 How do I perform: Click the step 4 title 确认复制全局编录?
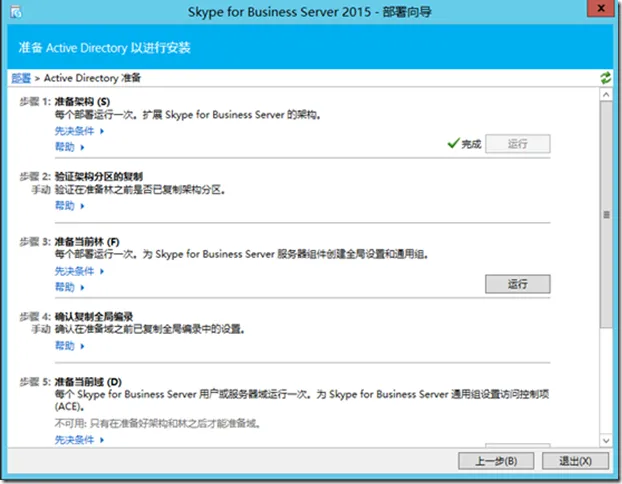point(94,317)
